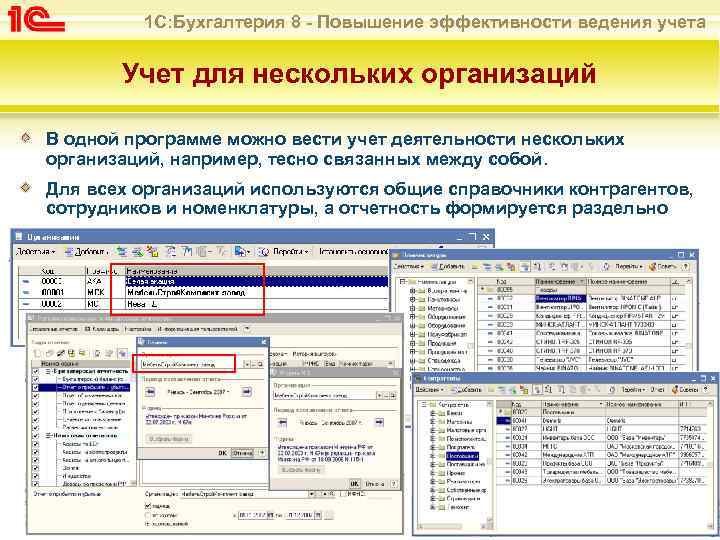The width and height of the screenshot is (720, 540).
Task: Open the Перейти dropdown in Организации window
Action: point(291,252)
